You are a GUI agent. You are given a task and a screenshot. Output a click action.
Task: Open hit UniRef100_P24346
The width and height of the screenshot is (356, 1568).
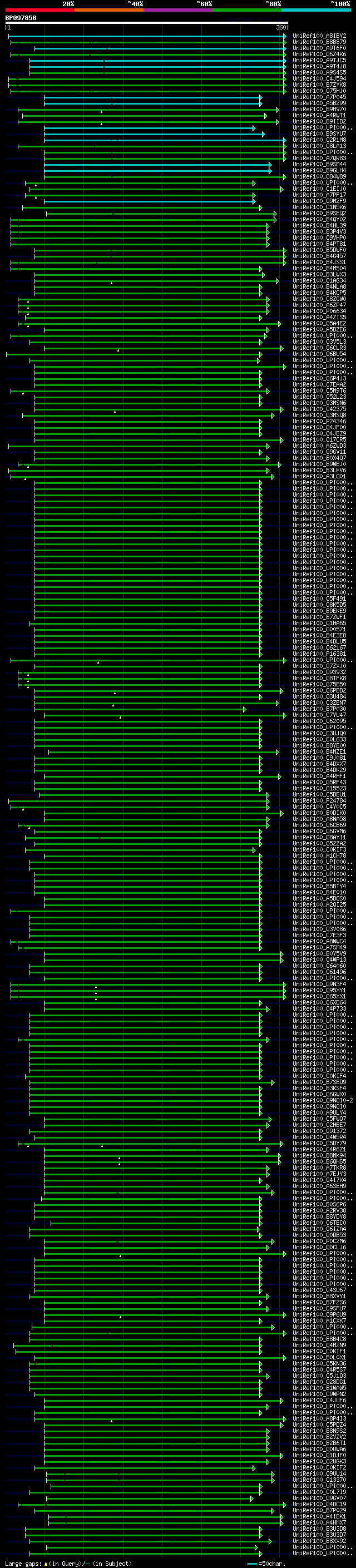point(319,421)
